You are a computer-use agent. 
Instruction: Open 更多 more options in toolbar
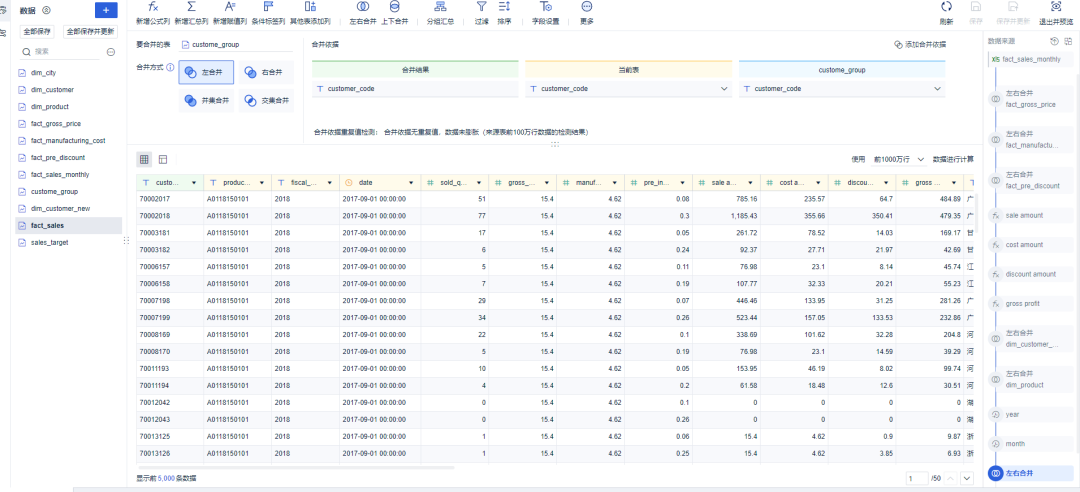tap(587, 12)
